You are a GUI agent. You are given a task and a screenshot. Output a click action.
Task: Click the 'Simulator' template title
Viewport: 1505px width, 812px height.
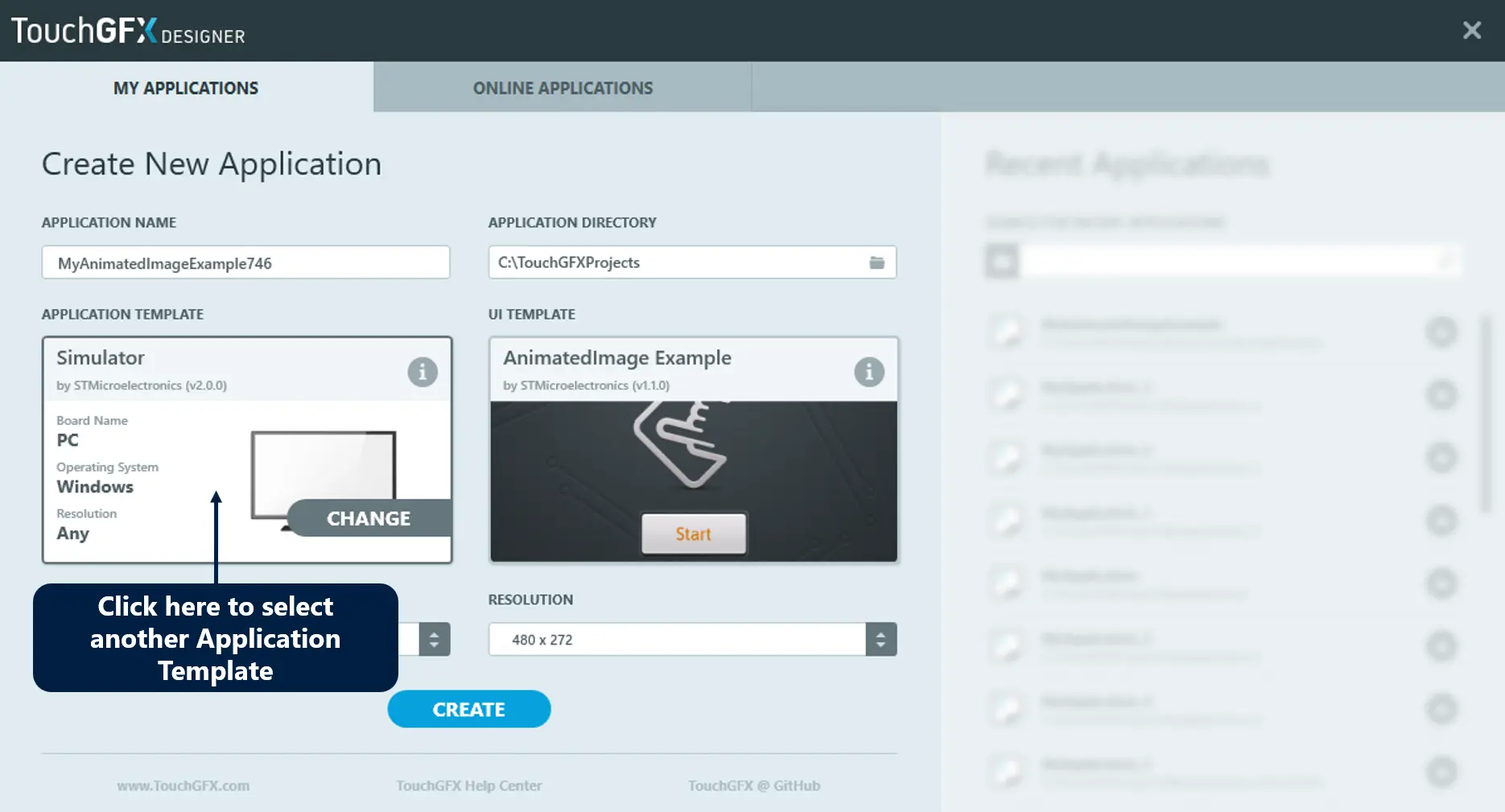101,357
